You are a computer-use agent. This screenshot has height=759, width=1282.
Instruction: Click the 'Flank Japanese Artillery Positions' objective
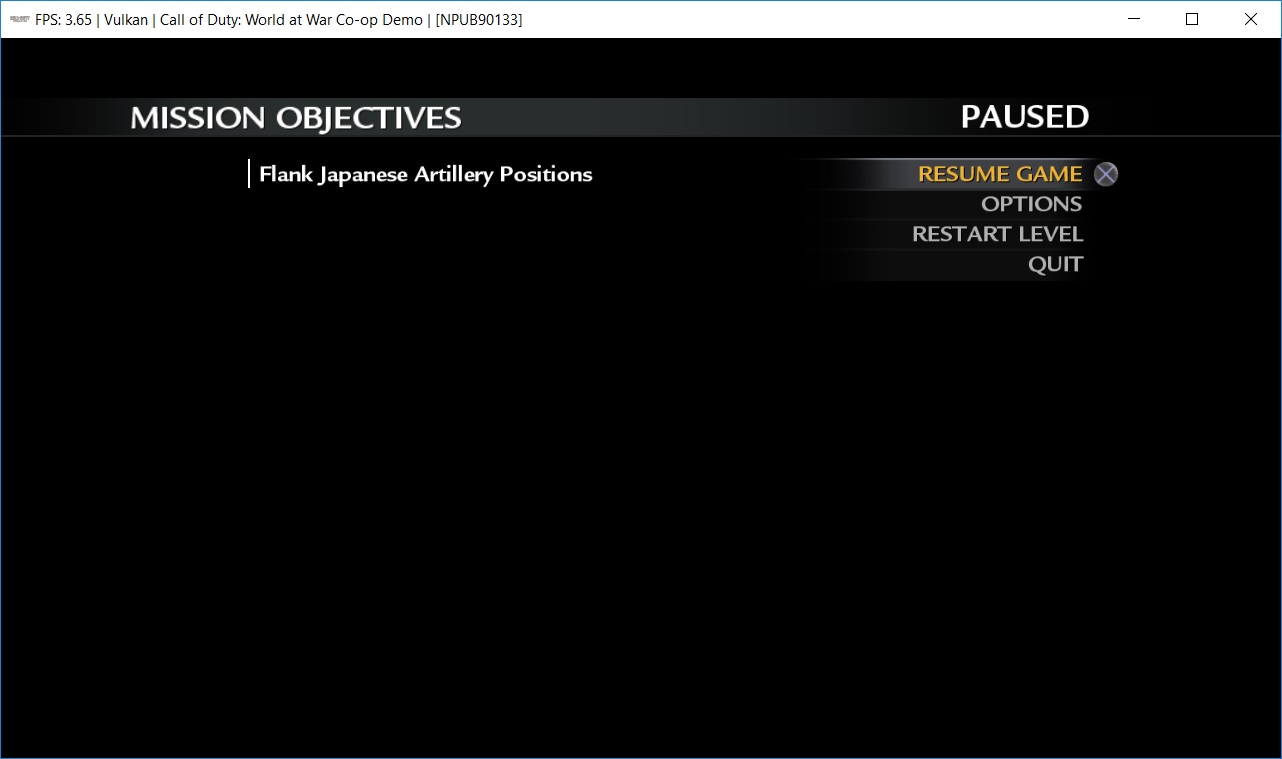point(425,174)
